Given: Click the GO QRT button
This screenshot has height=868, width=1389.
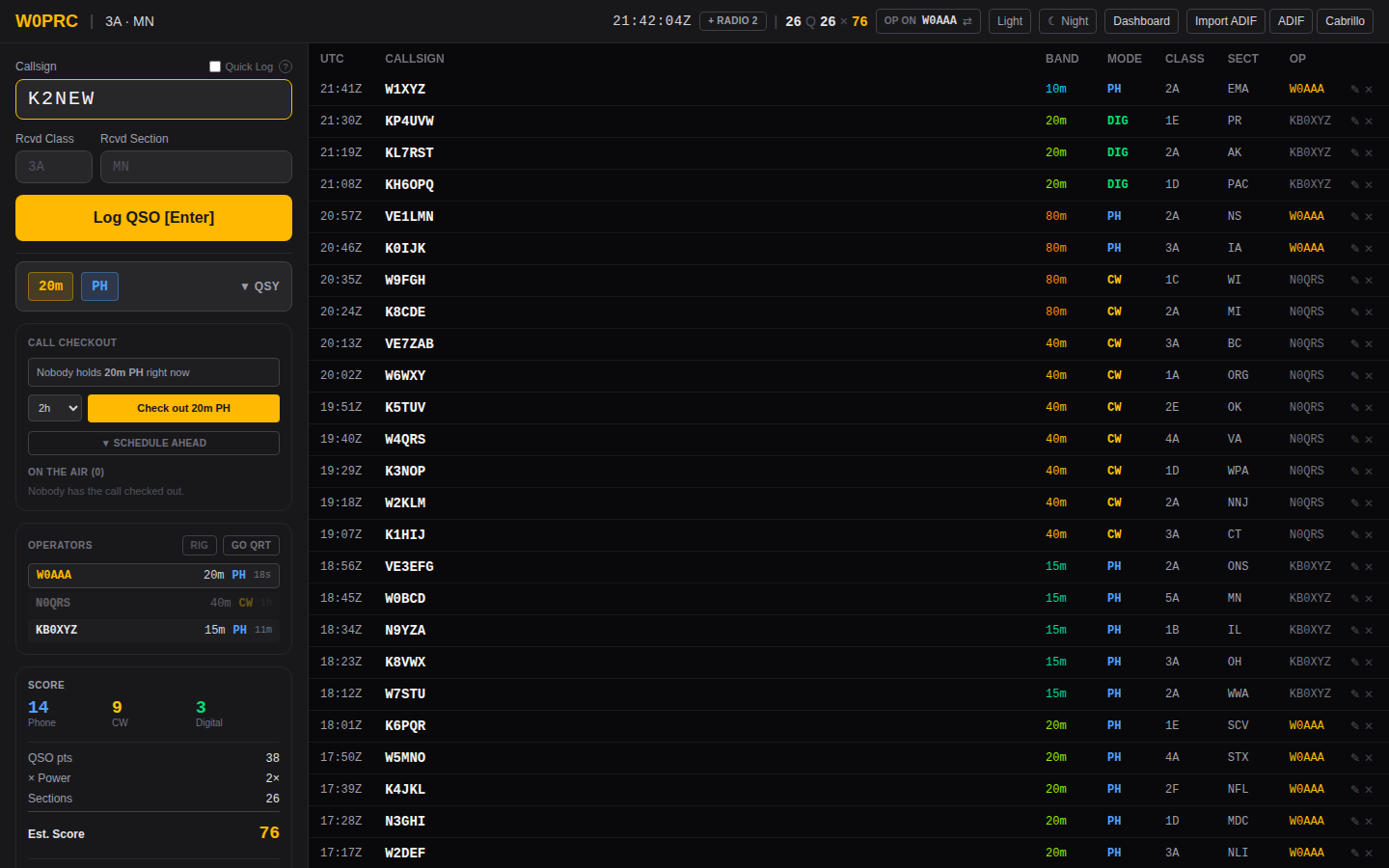Looking at the screenshot, I should [x=251, y=546].
